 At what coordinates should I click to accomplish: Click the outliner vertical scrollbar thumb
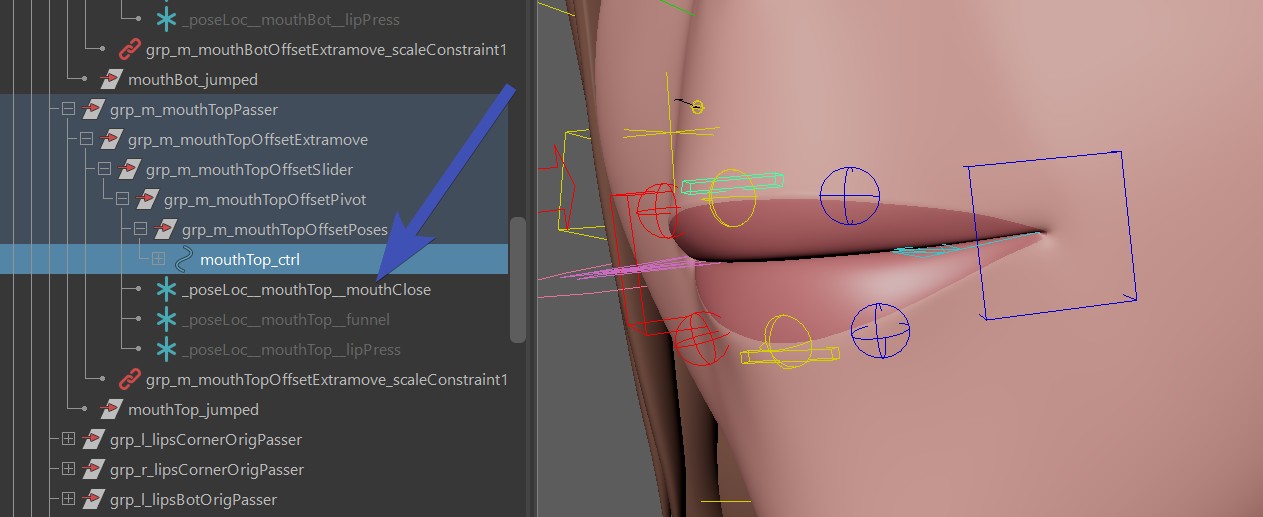(x=517, y=280)
